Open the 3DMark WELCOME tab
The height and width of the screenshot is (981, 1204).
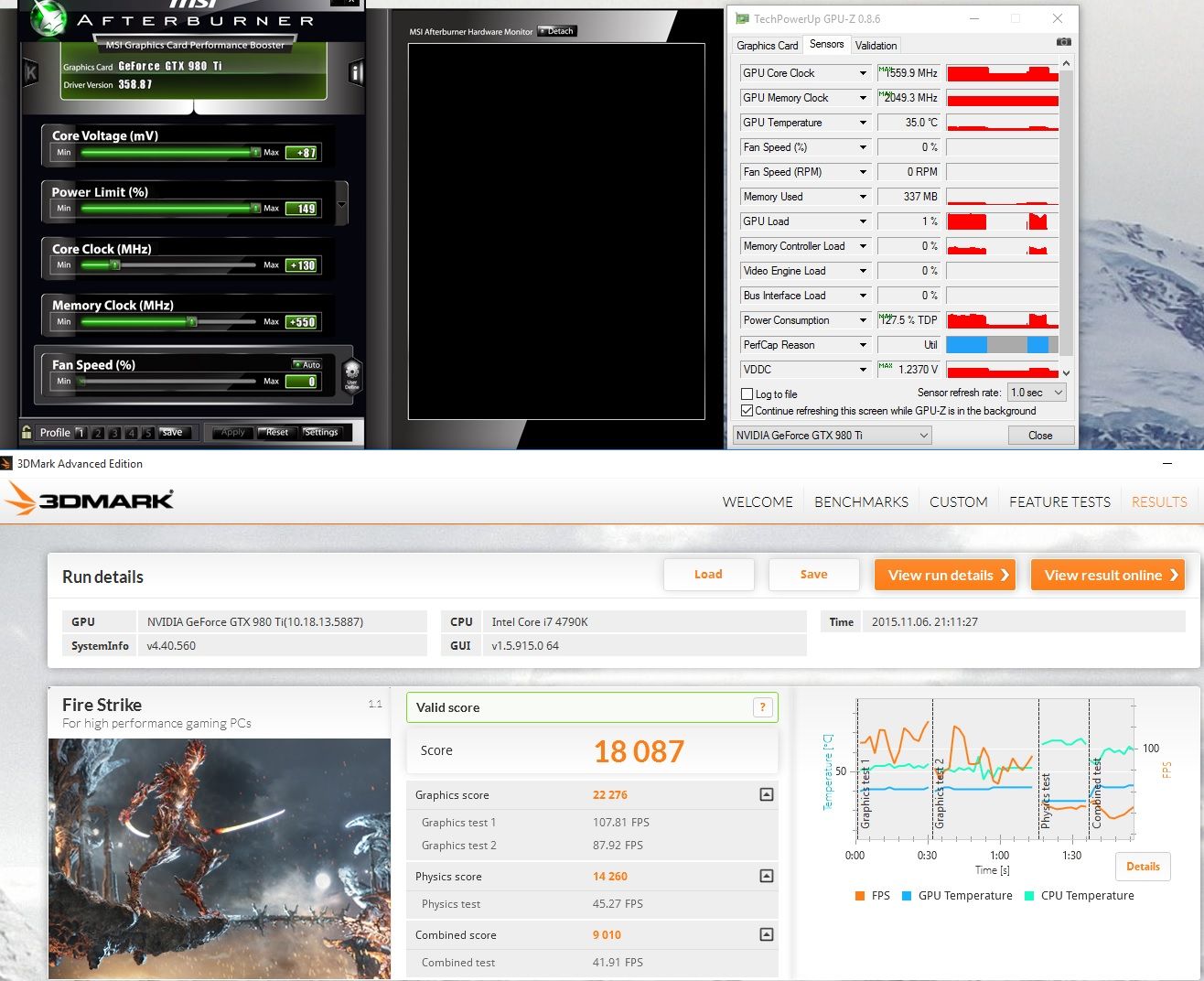click(758, 501)
